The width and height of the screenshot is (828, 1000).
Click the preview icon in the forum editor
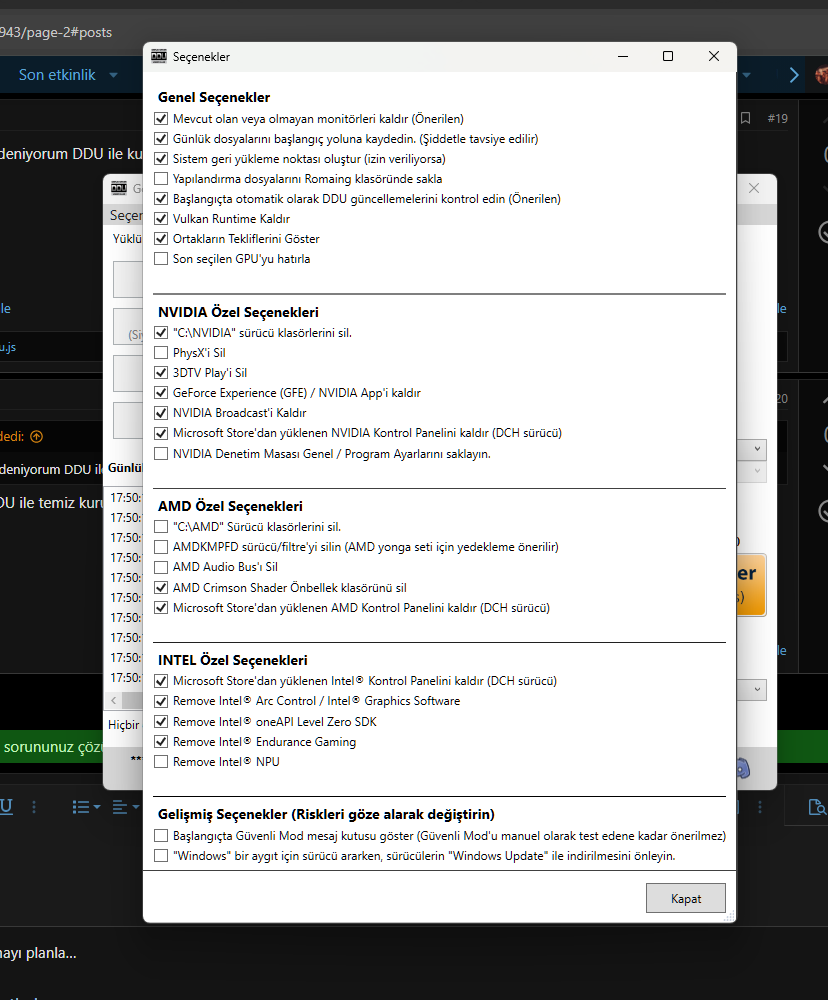[x=817, y=807]
